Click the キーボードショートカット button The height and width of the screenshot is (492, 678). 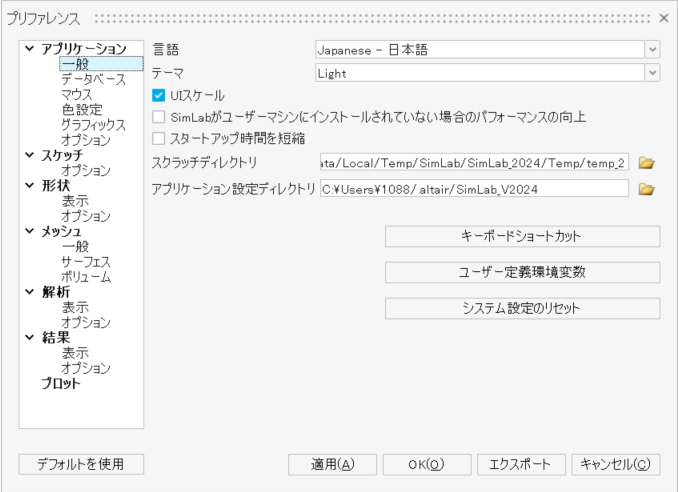pos(522,237)
